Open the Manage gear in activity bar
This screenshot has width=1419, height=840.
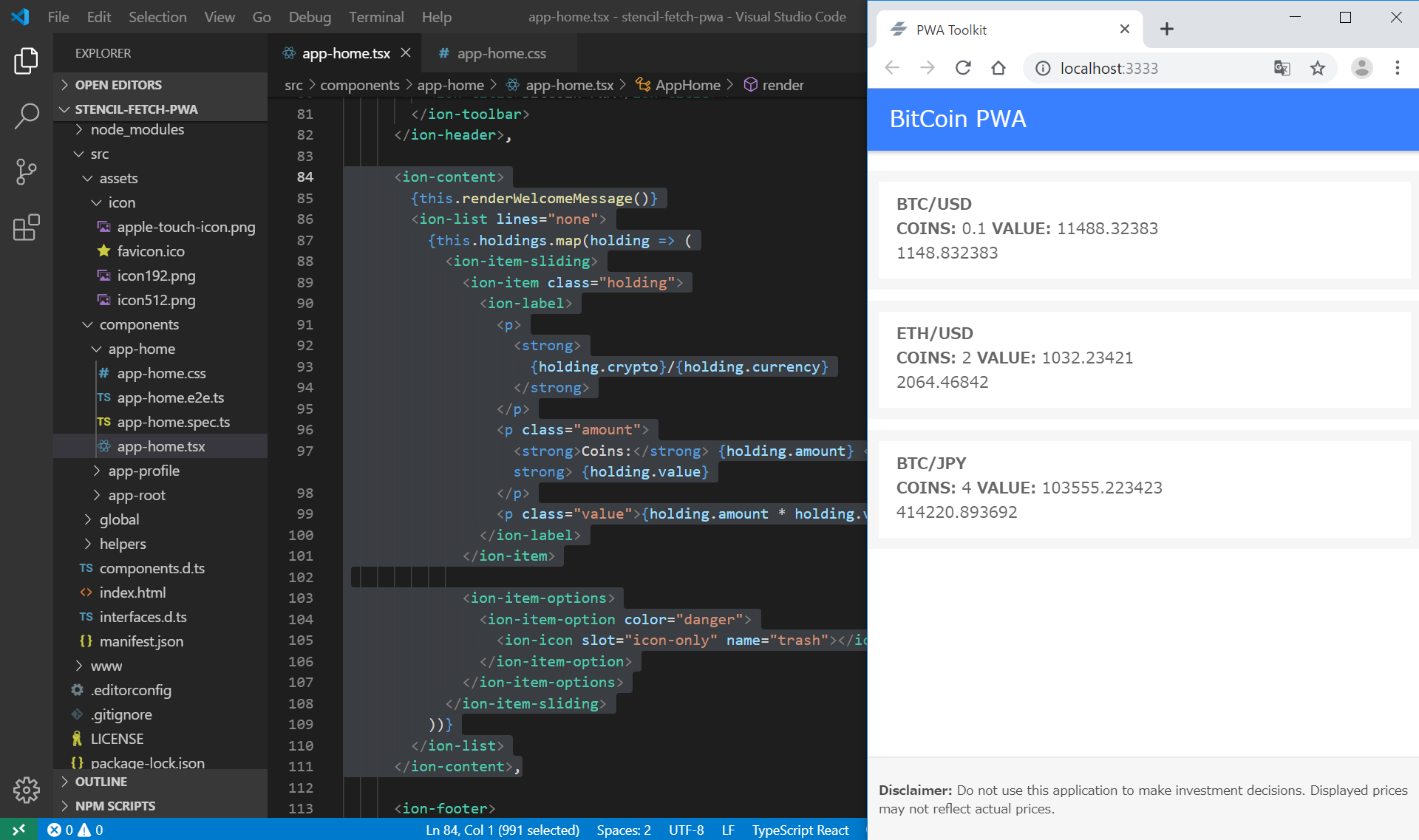(26, 790)
